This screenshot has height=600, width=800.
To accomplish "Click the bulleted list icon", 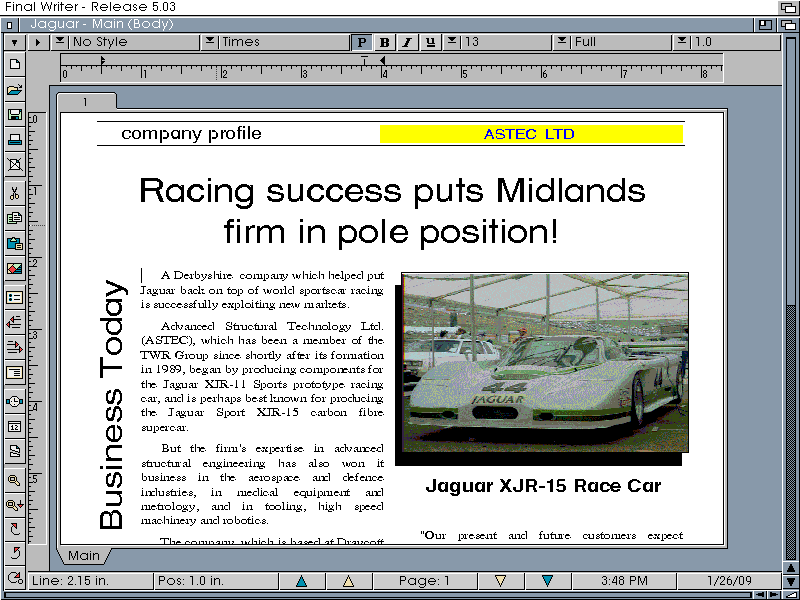I will pos(14,297).
